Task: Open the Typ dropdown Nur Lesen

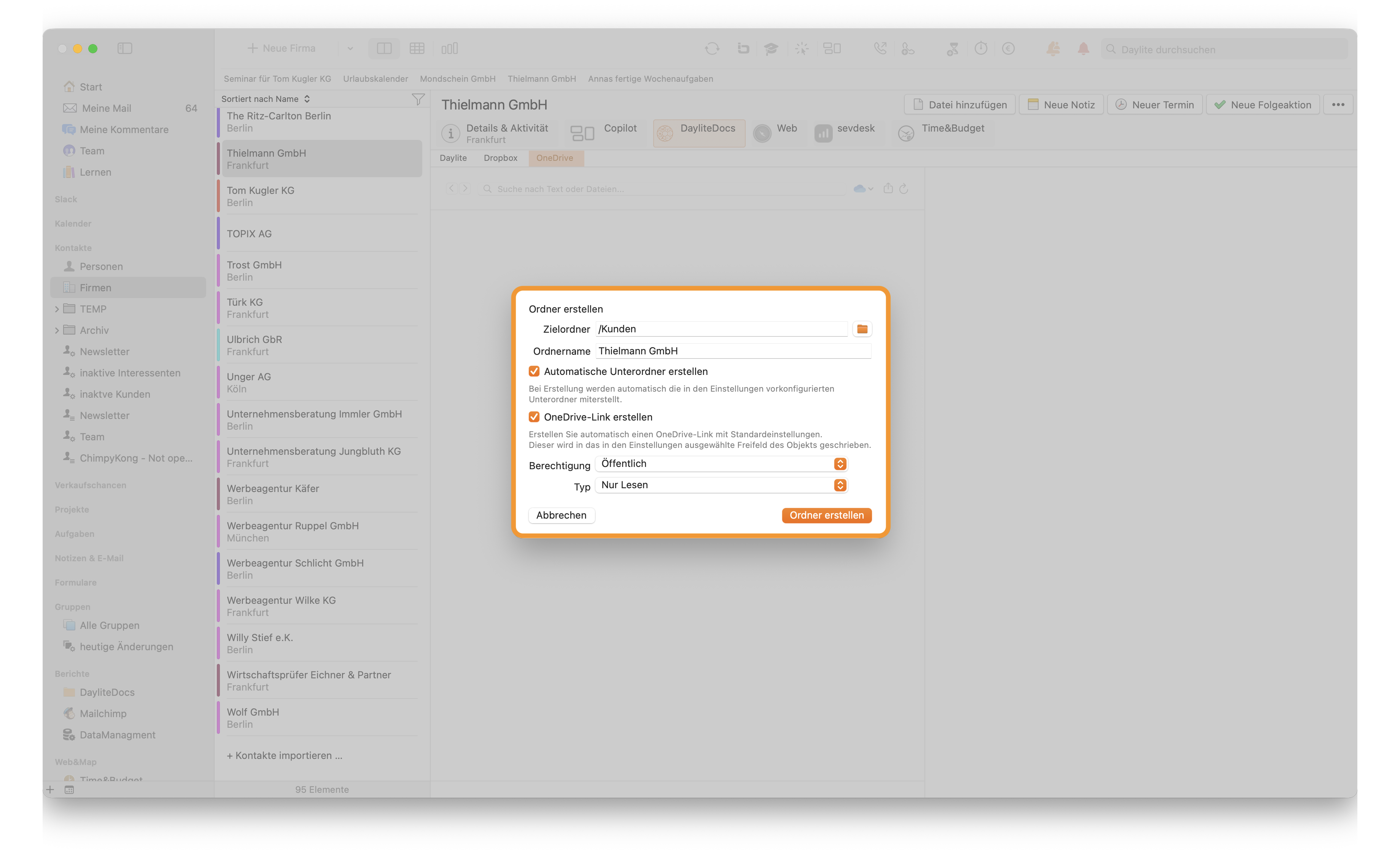Action: 721,485
